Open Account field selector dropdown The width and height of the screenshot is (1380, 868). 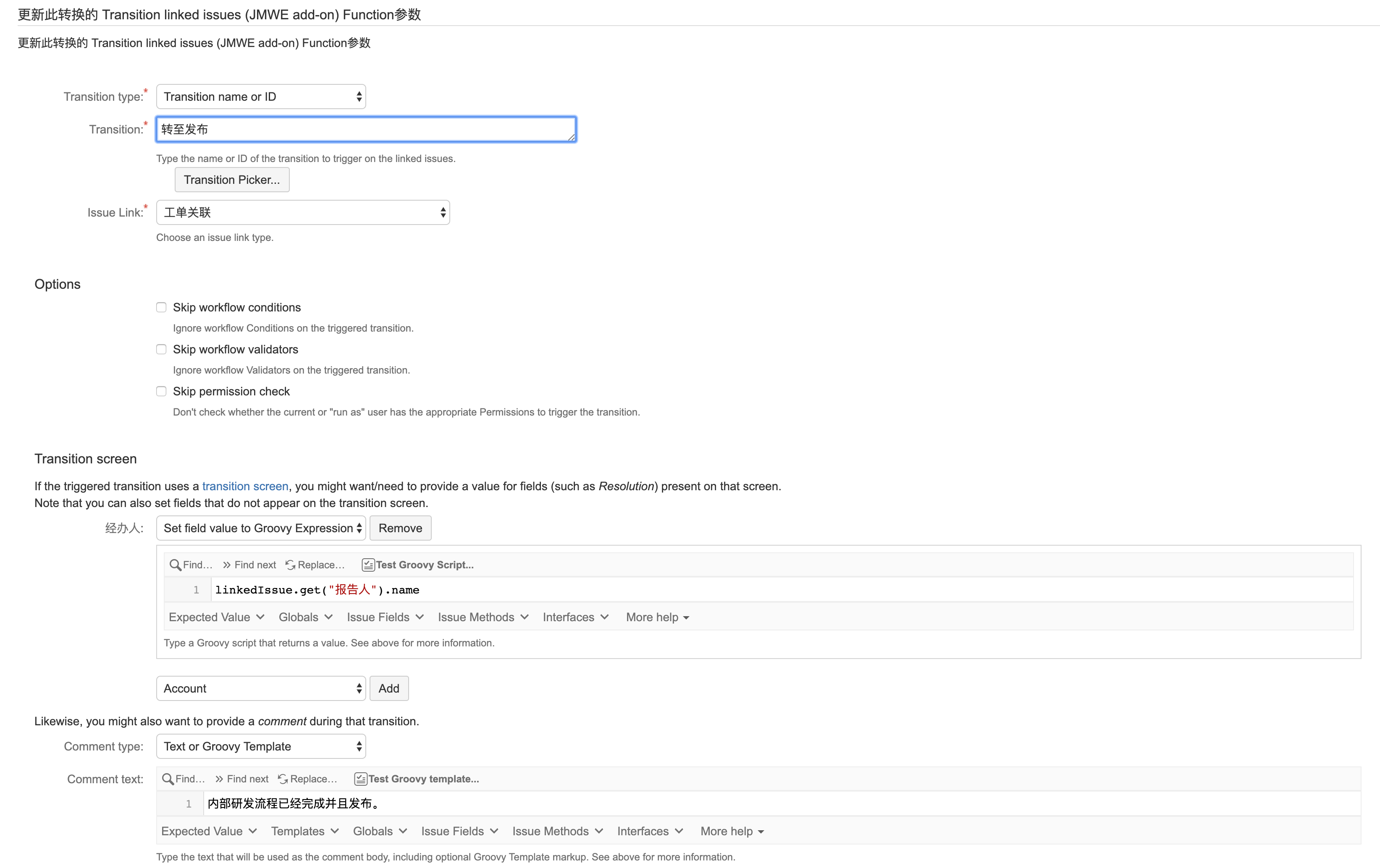click(x=261, y=689)
